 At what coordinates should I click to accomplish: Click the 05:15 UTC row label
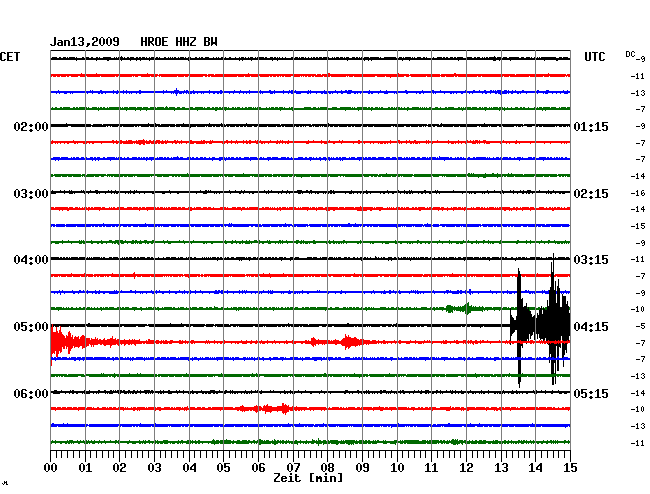pos(591,393)
